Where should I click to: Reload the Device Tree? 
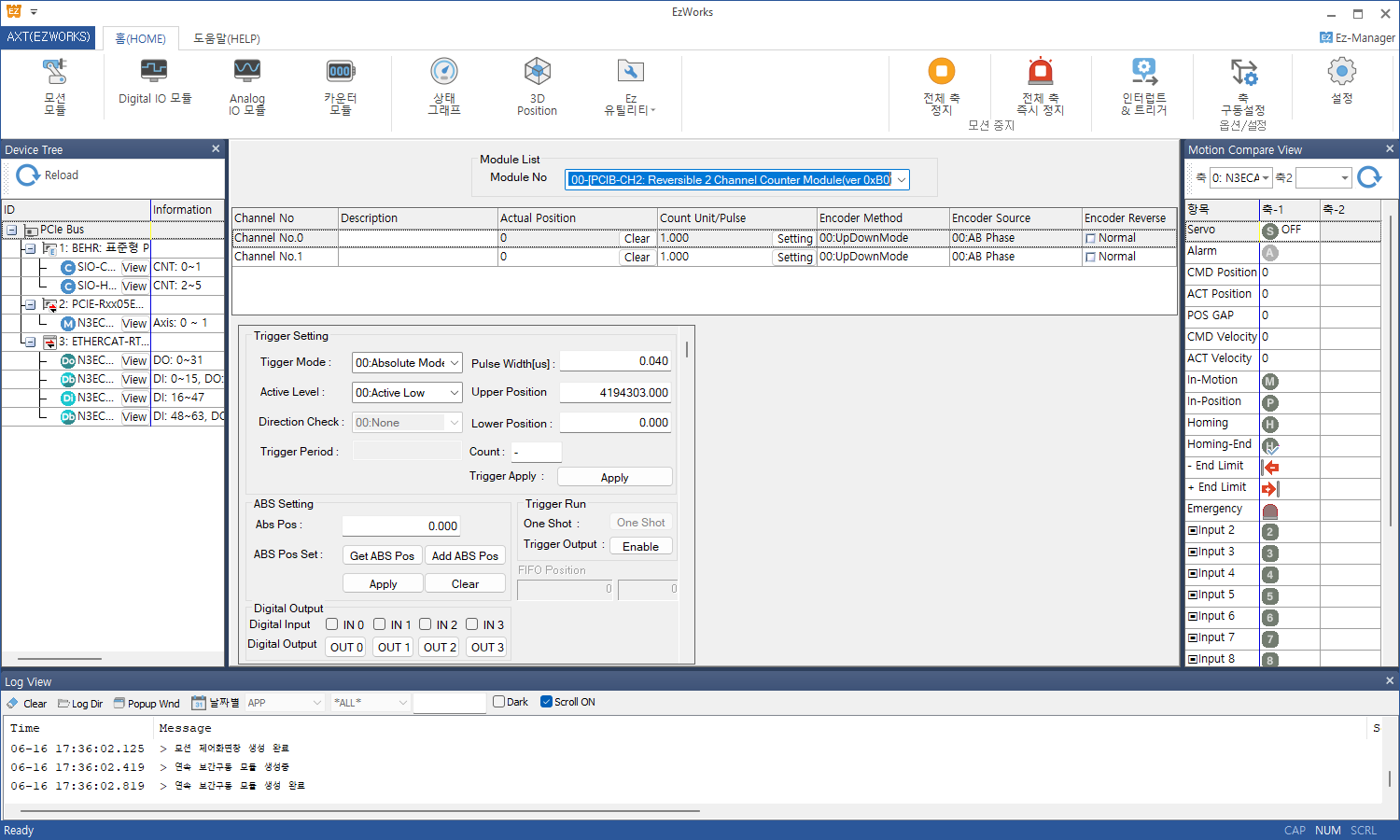[47, 175]
